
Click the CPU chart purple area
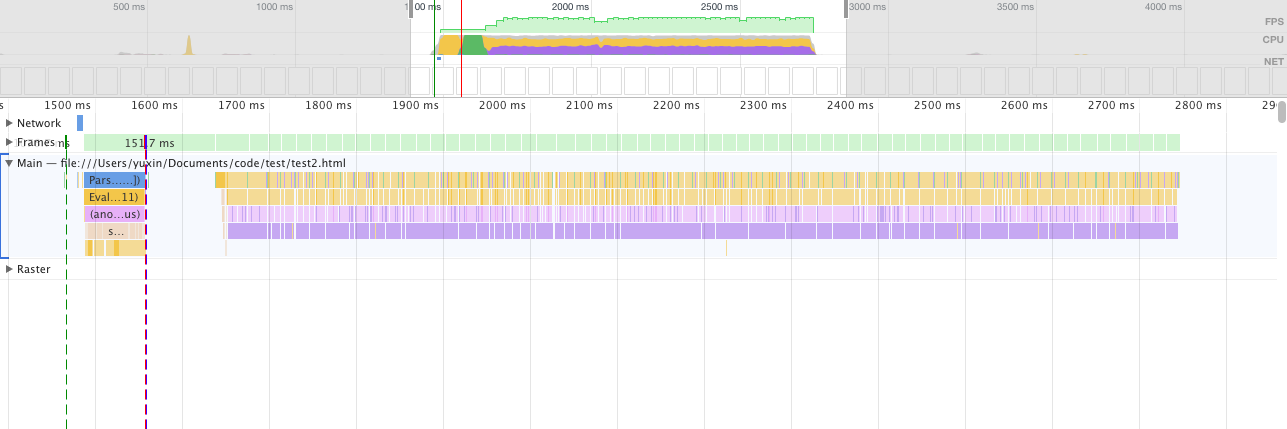650,49
